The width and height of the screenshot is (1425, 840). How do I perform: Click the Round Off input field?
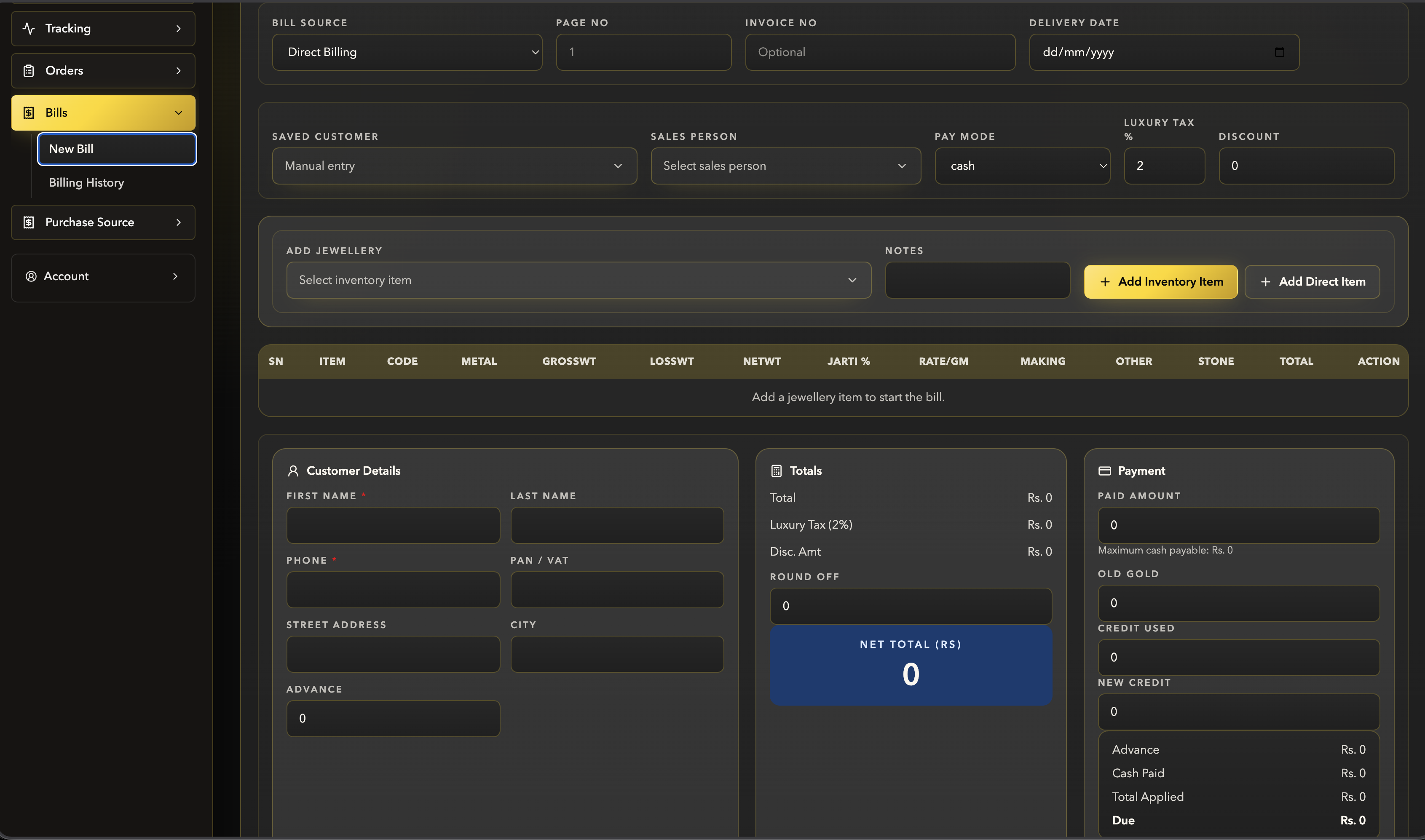(911, 606)
